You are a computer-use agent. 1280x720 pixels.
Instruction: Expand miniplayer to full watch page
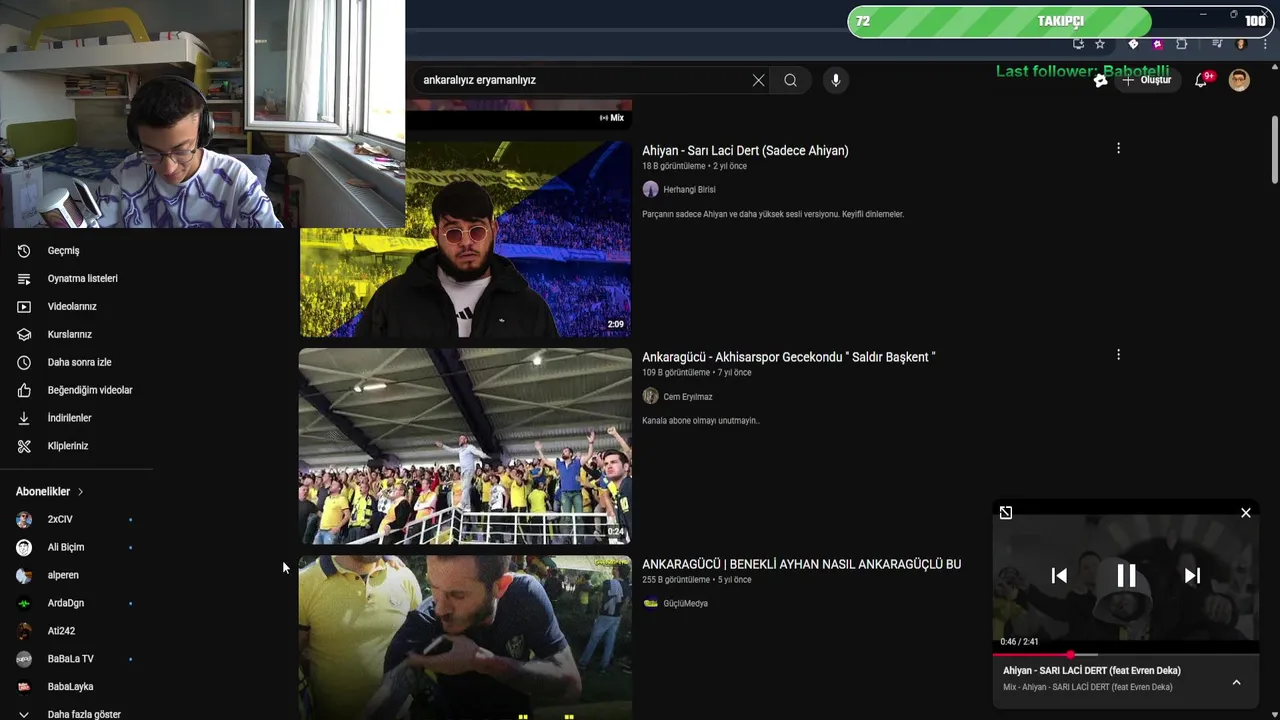[x=1006, y=513]
